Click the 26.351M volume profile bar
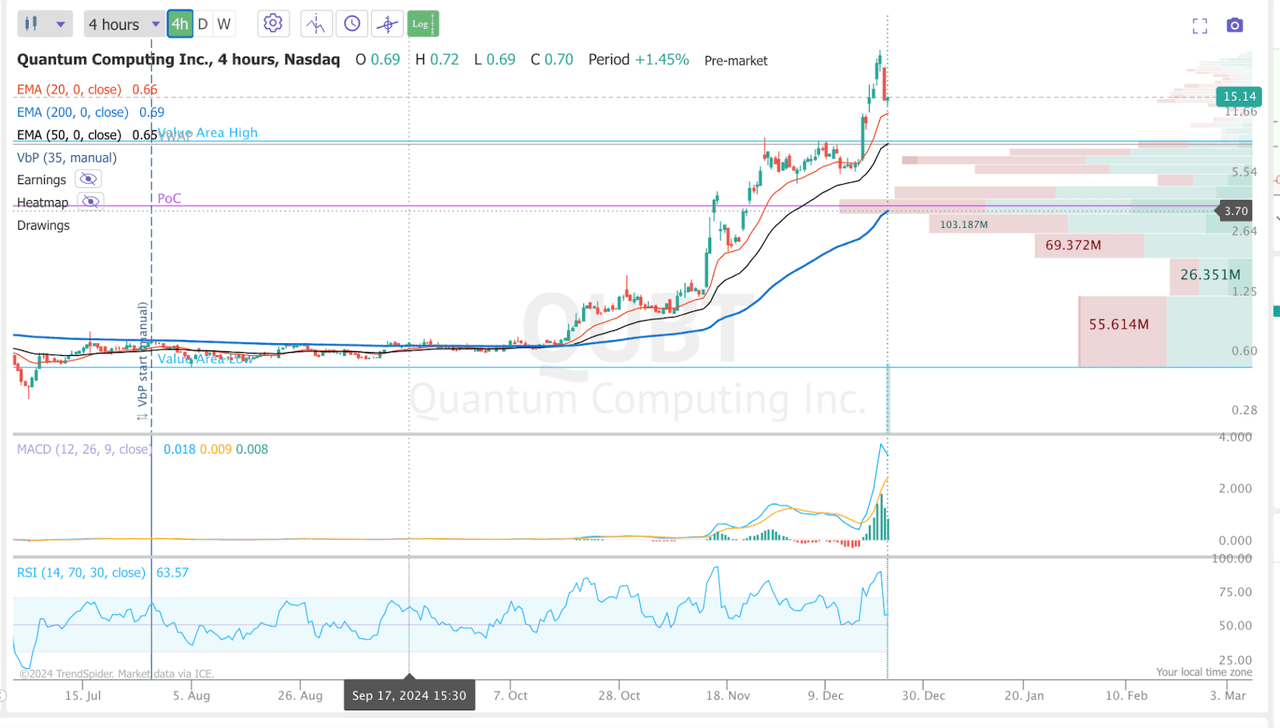Screen dimensions: 1280x728 pos(1209,275)
